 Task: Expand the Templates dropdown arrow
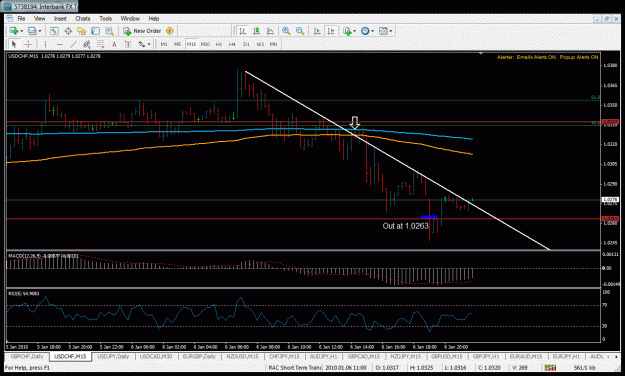pos(391,31)
